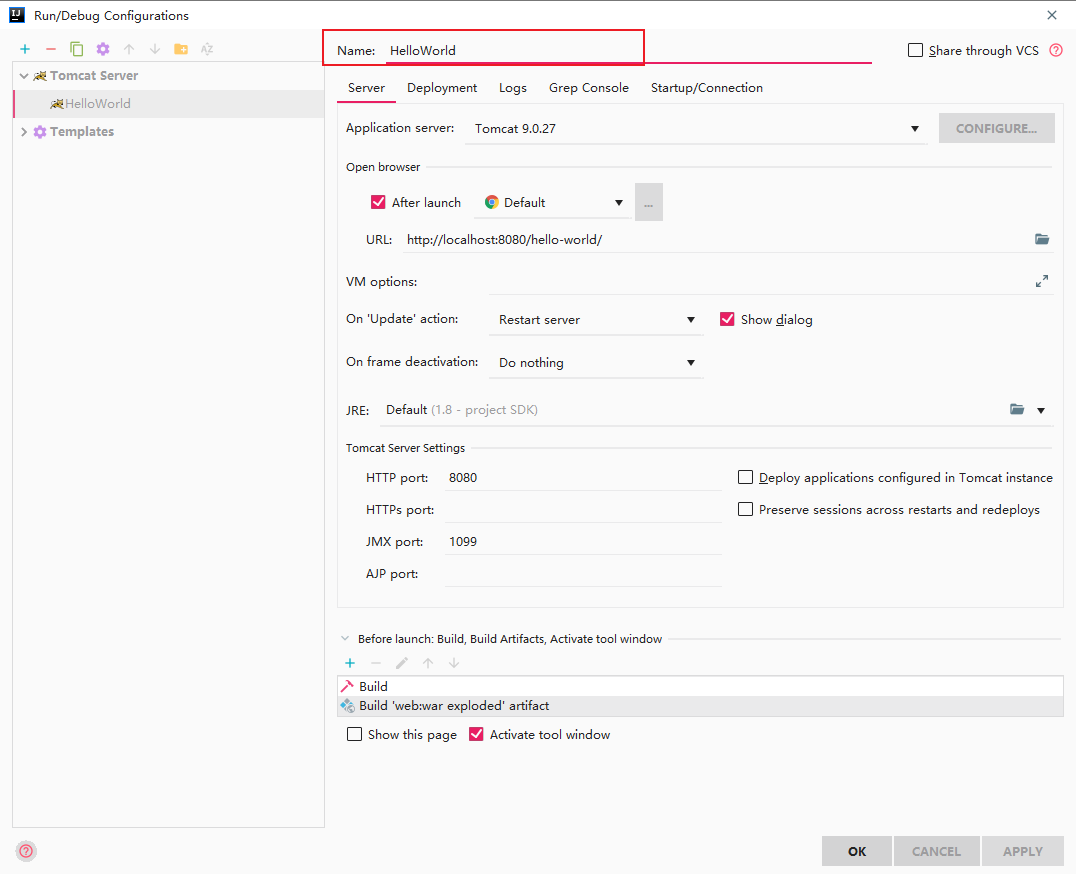Open the JRE dropdown arrow

pos(1041,410)
